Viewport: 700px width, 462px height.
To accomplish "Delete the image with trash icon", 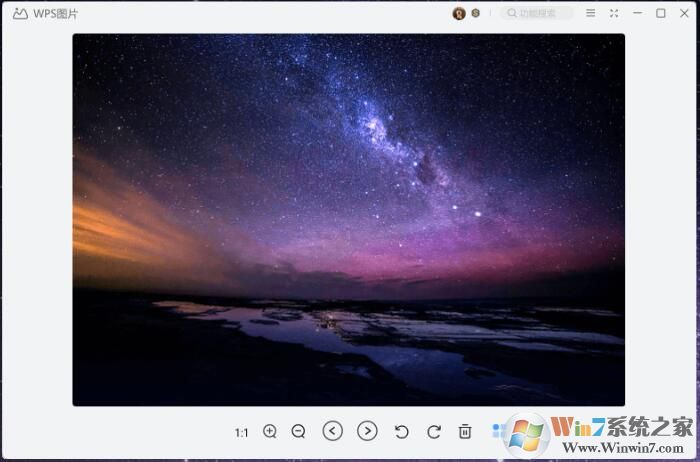I will point(465,431).
